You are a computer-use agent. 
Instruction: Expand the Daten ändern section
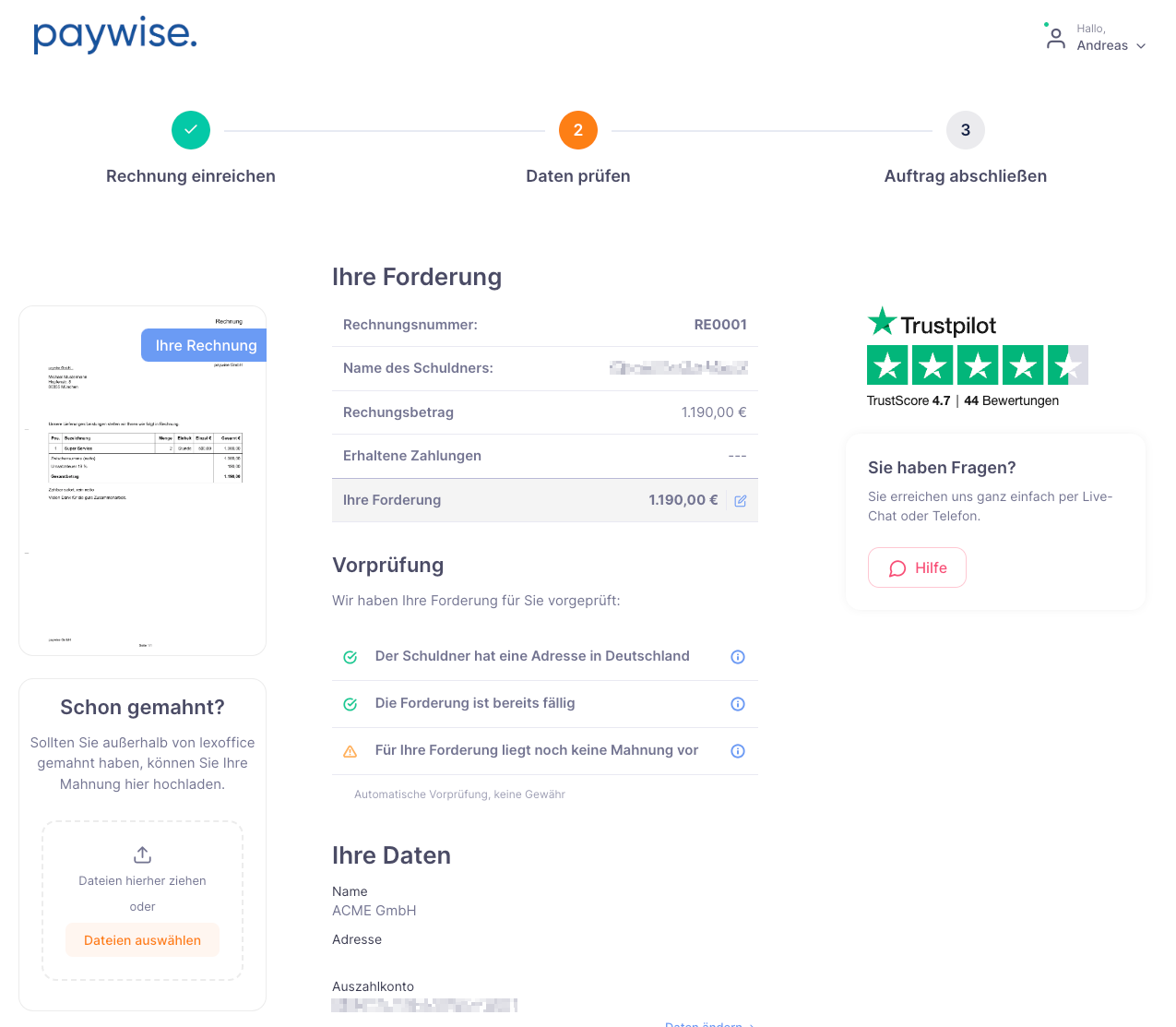tap(710, 1024)
